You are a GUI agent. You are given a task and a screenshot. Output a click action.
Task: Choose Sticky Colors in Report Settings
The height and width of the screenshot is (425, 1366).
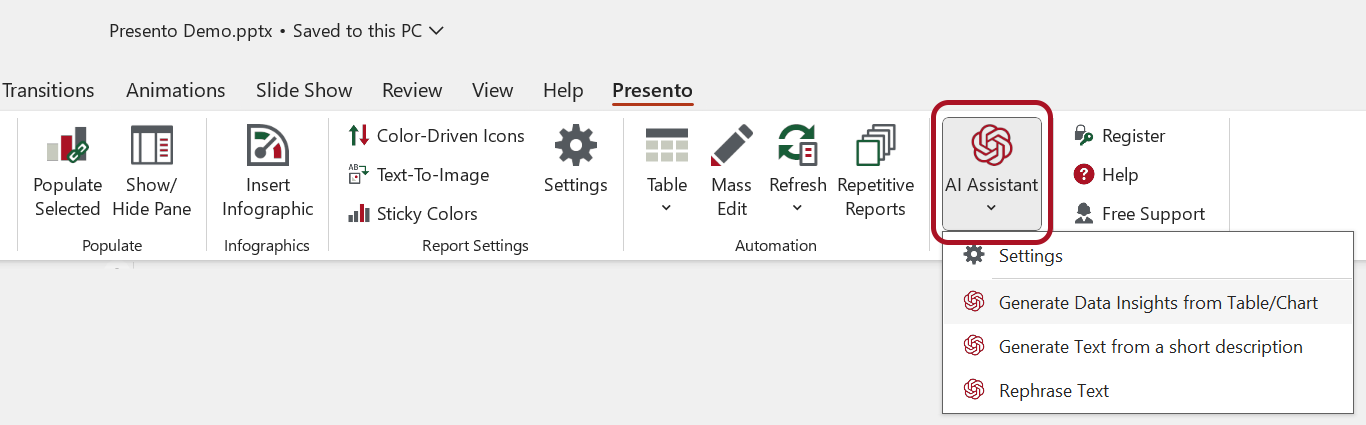pyautogui.click(x=412, y=214)
